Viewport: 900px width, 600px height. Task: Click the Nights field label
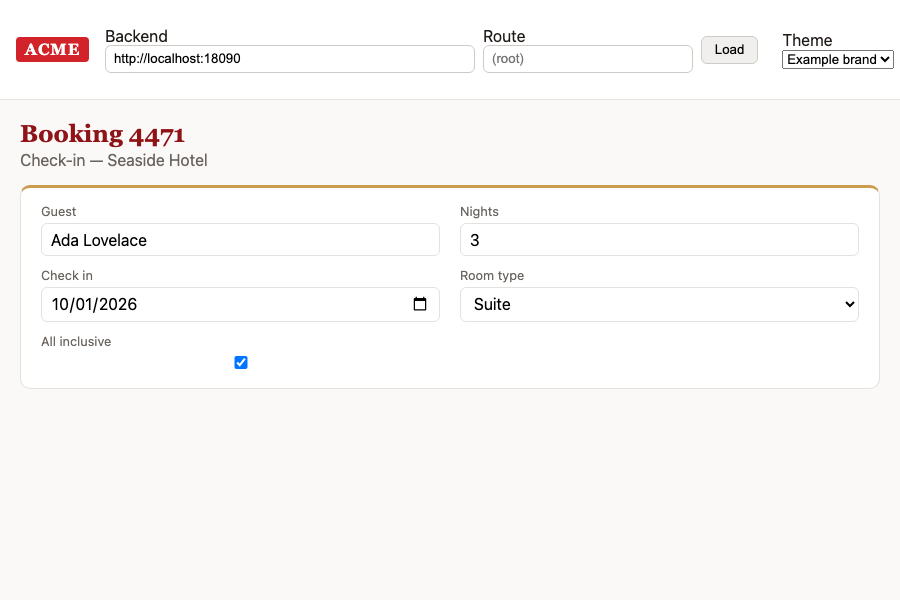(479, 211)
